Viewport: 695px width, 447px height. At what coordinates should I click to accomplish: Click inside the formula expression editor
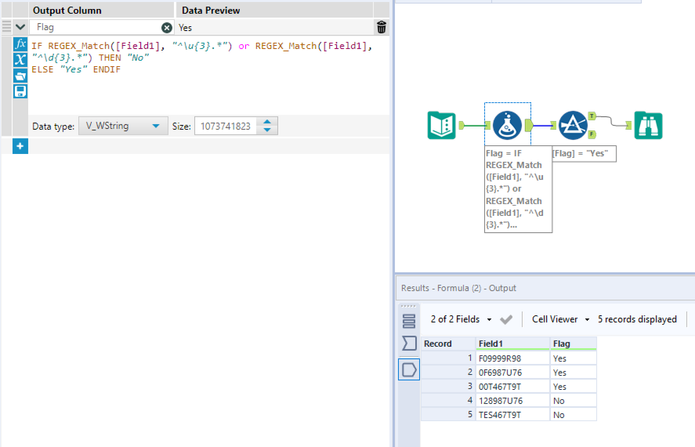[208, 75]
